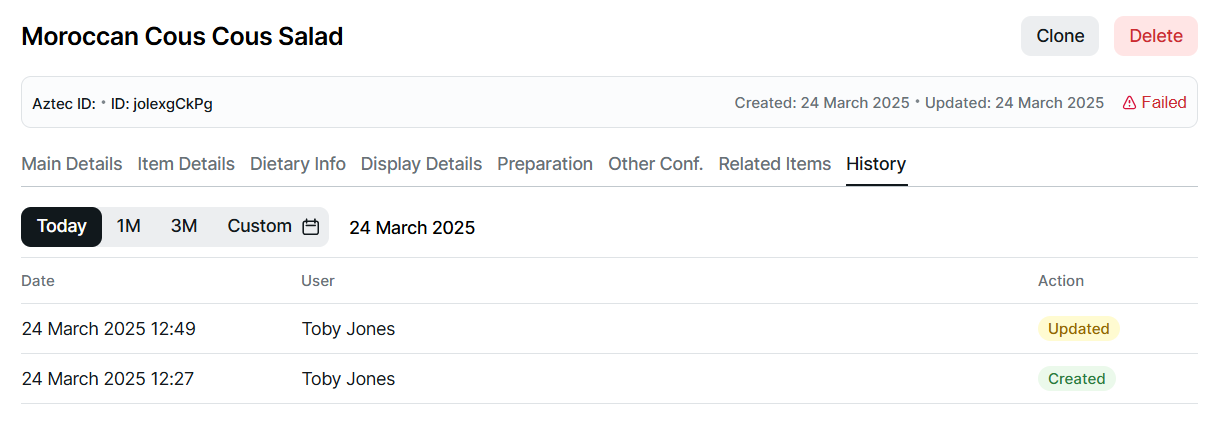Screen dimensions: 1215x422
Task: Open the Other Conf. tab
Action: click(x=655, y=164)
